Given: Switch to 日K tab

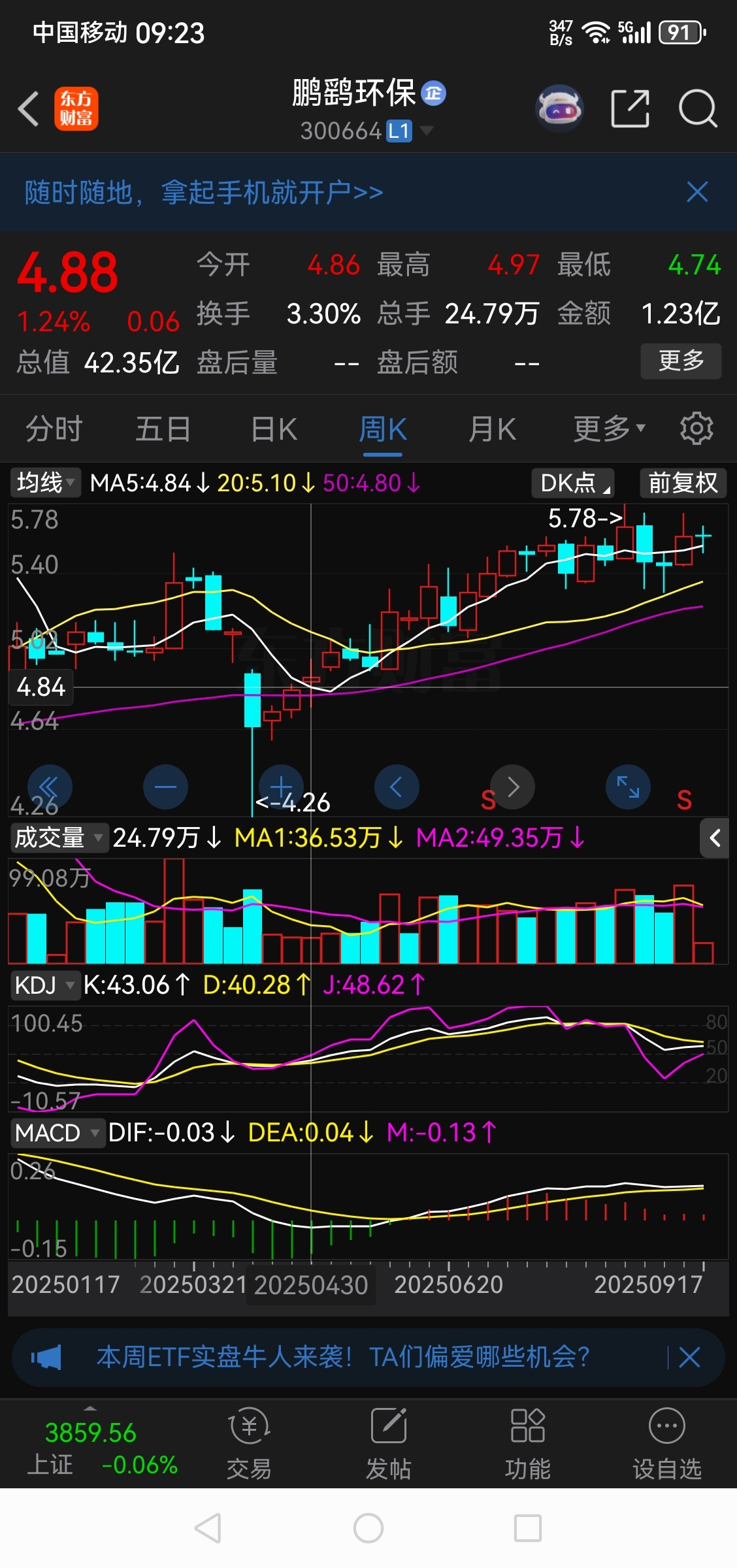Looking at the screenshot, I should [x=274, y=429].
